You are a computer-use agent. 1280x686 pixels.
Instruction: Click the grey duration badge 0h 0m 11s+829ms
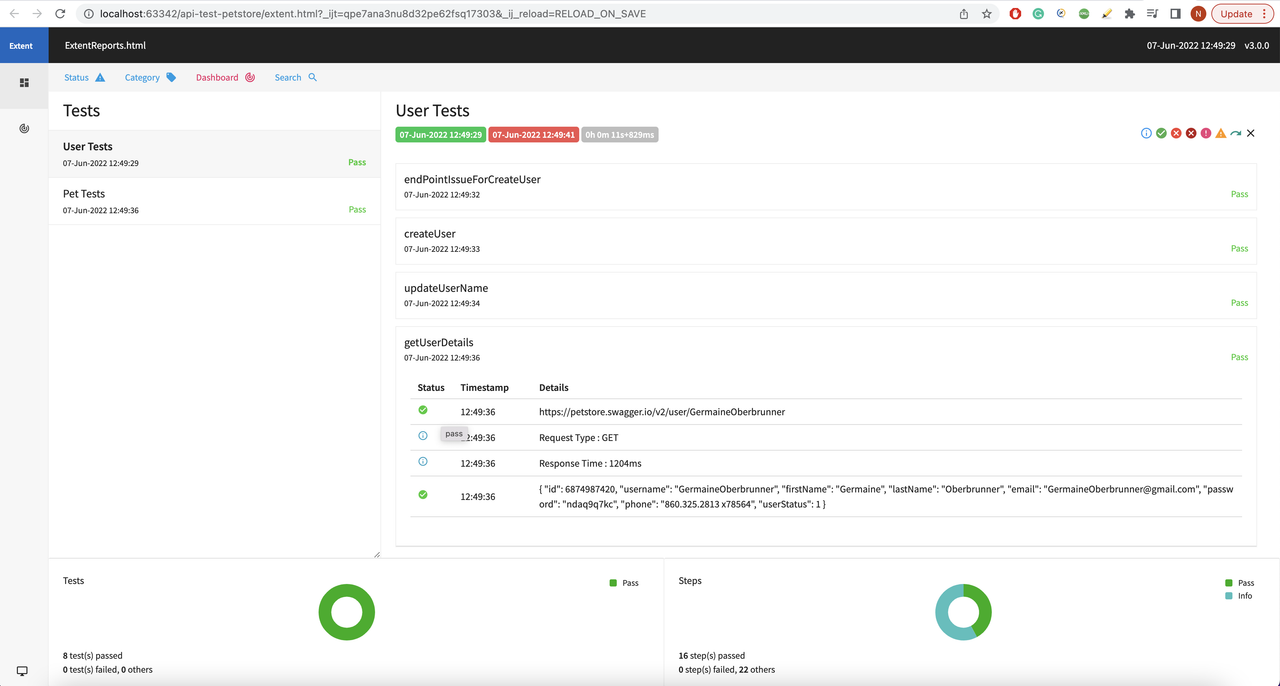pos(620,135)
